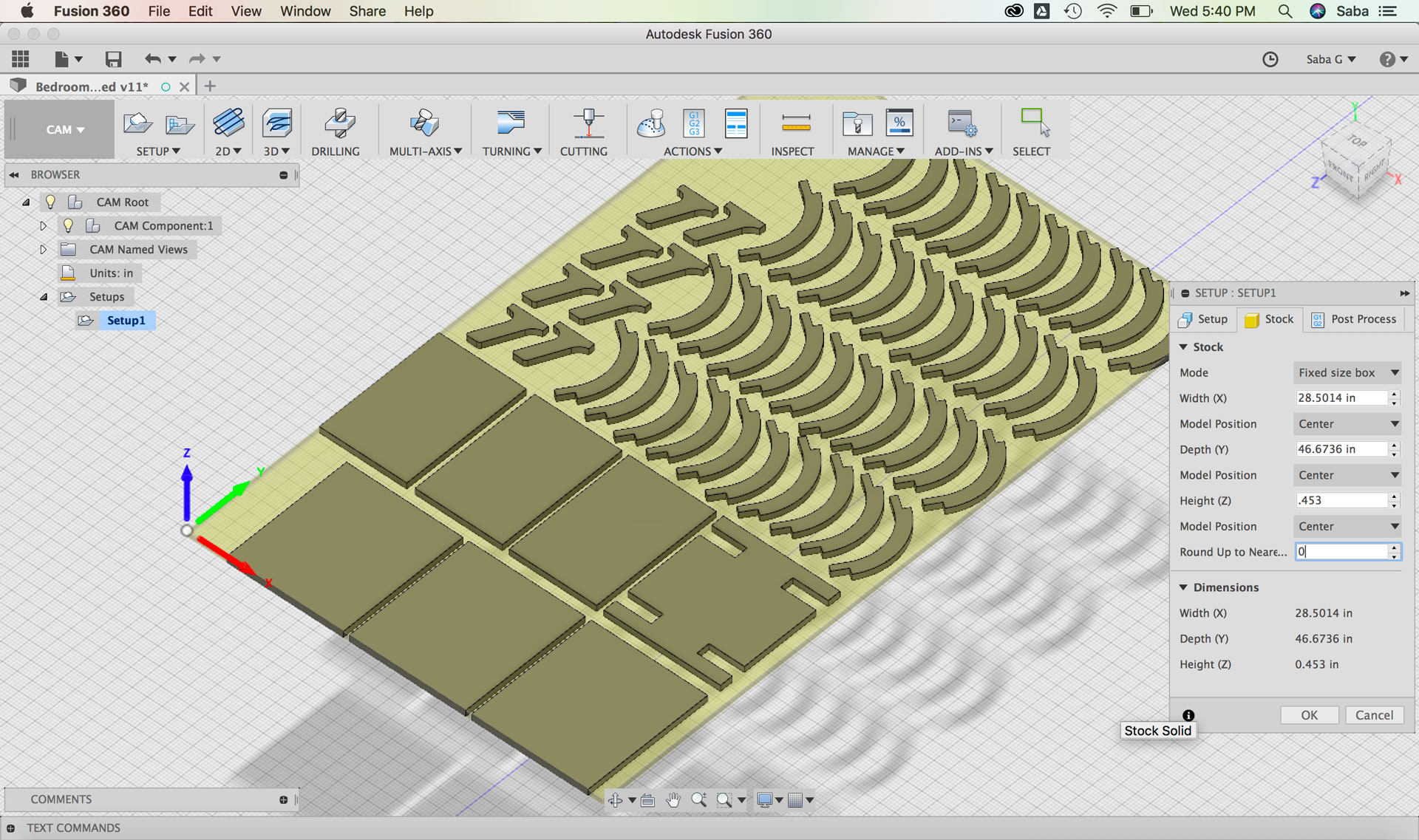1419x840 pixels.
Task: Open the Stock Mode dropdown
Action: pos(1347,372)
